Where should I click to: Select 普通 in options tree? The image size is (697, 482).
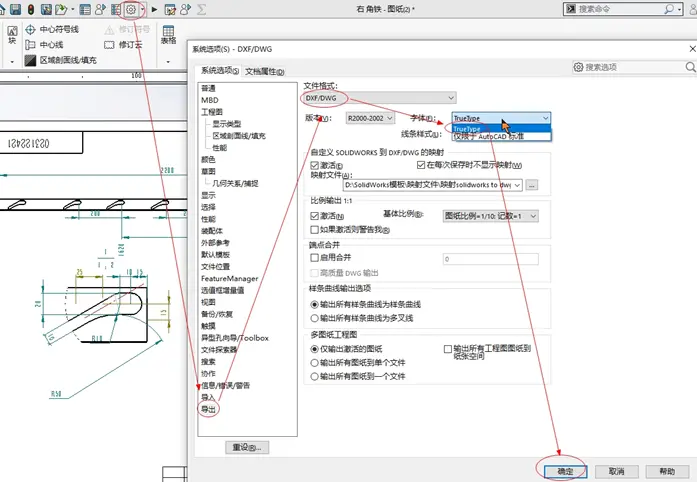tap(208, 88)
